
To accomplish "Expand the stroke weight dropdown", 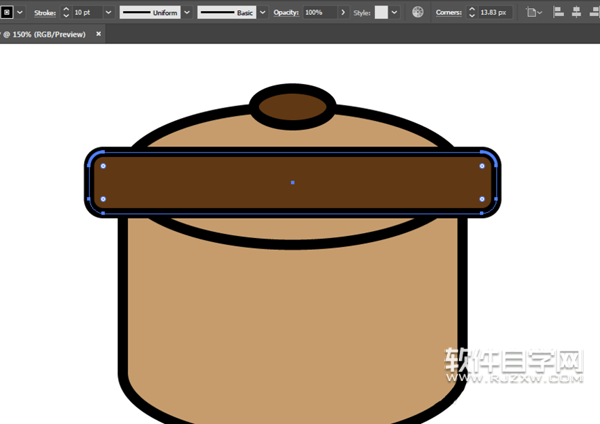I will 108,12.
